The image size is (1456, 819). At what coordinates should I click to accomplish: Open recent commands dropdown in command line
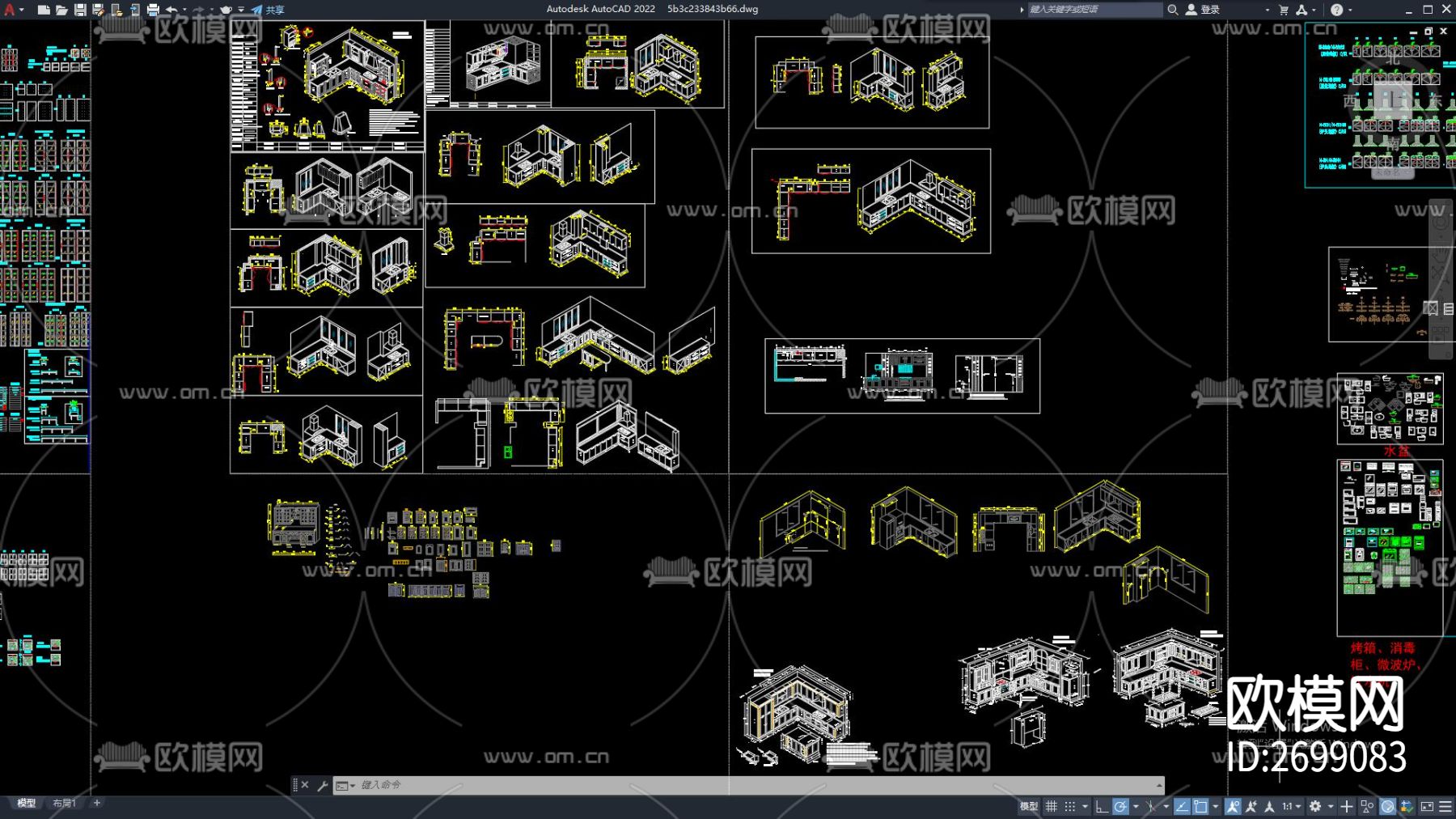[345, 785]
